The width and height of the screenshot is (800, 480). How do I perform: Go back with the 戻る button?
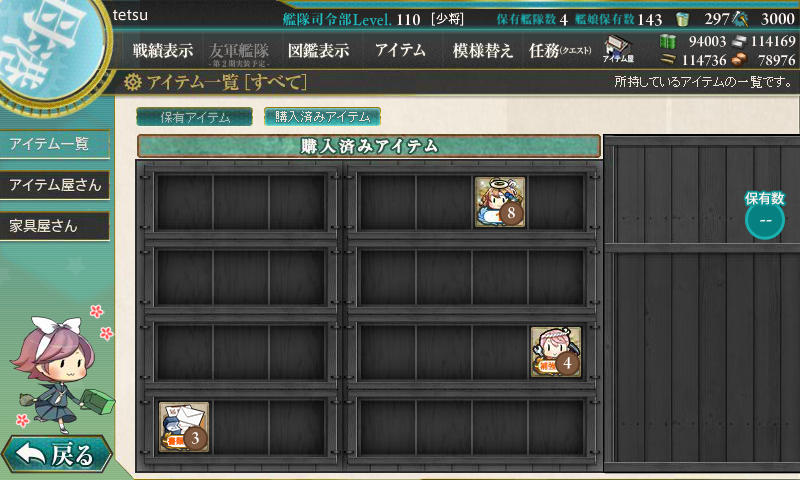tap(57, 453)
